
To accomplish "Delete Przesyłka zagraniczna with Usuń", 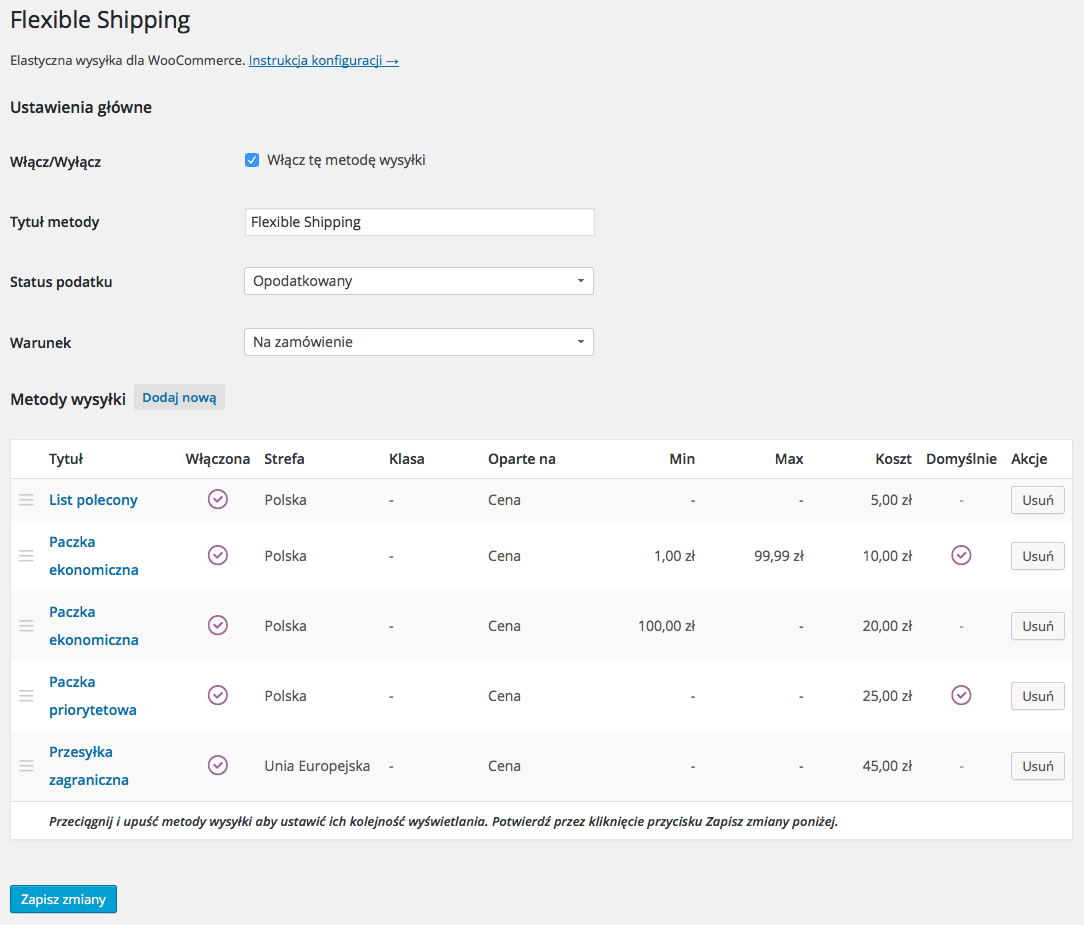I will [x=1038, y=766].
